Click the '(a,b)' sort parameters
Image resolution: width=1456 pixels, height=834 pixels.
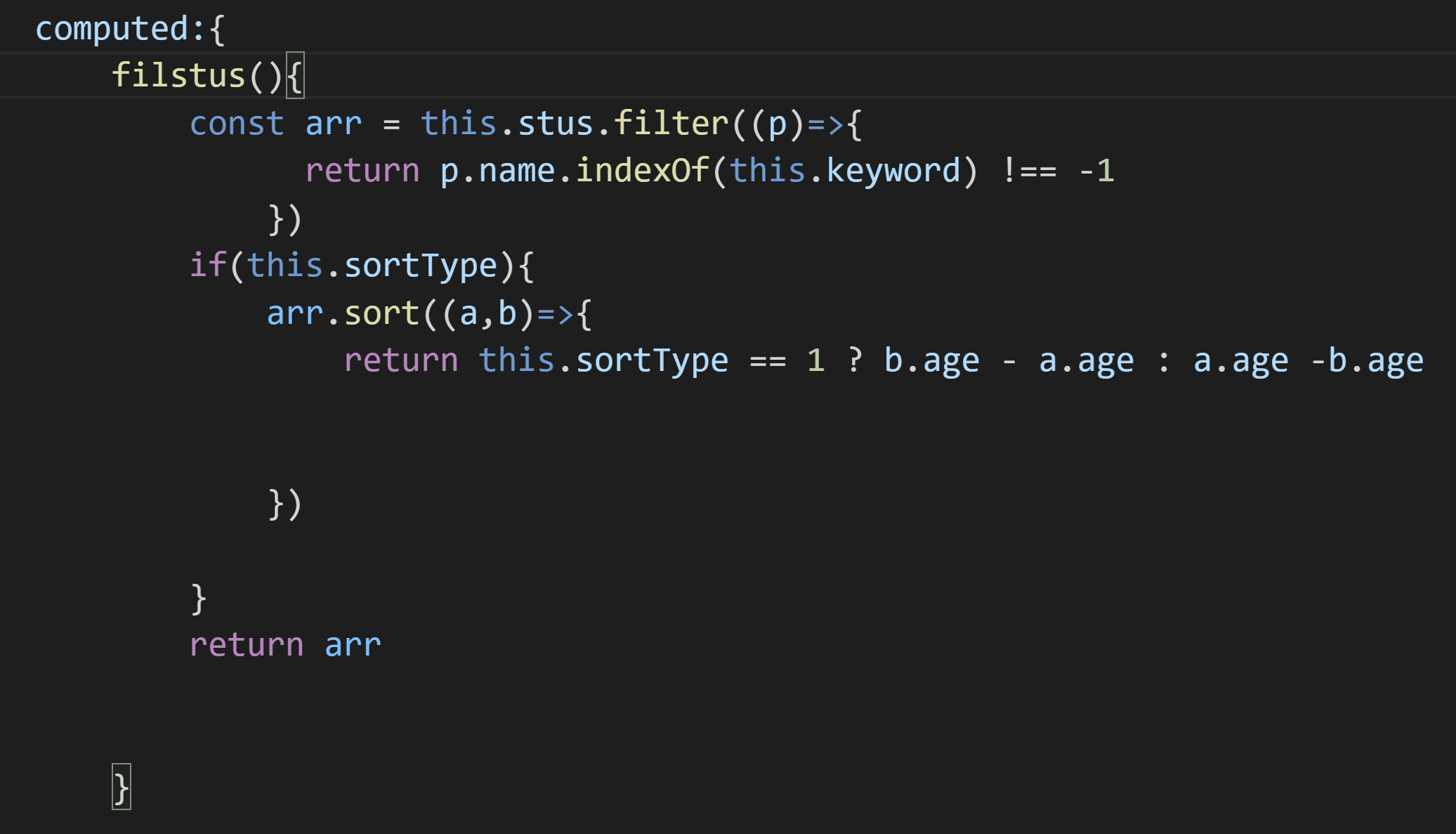point(488,313)
